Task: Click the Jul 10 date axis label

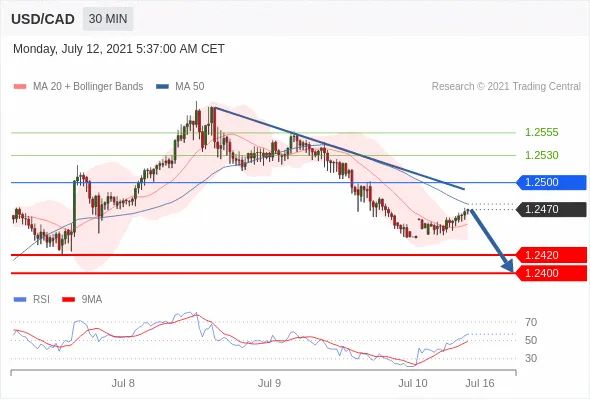Action: 413,383
